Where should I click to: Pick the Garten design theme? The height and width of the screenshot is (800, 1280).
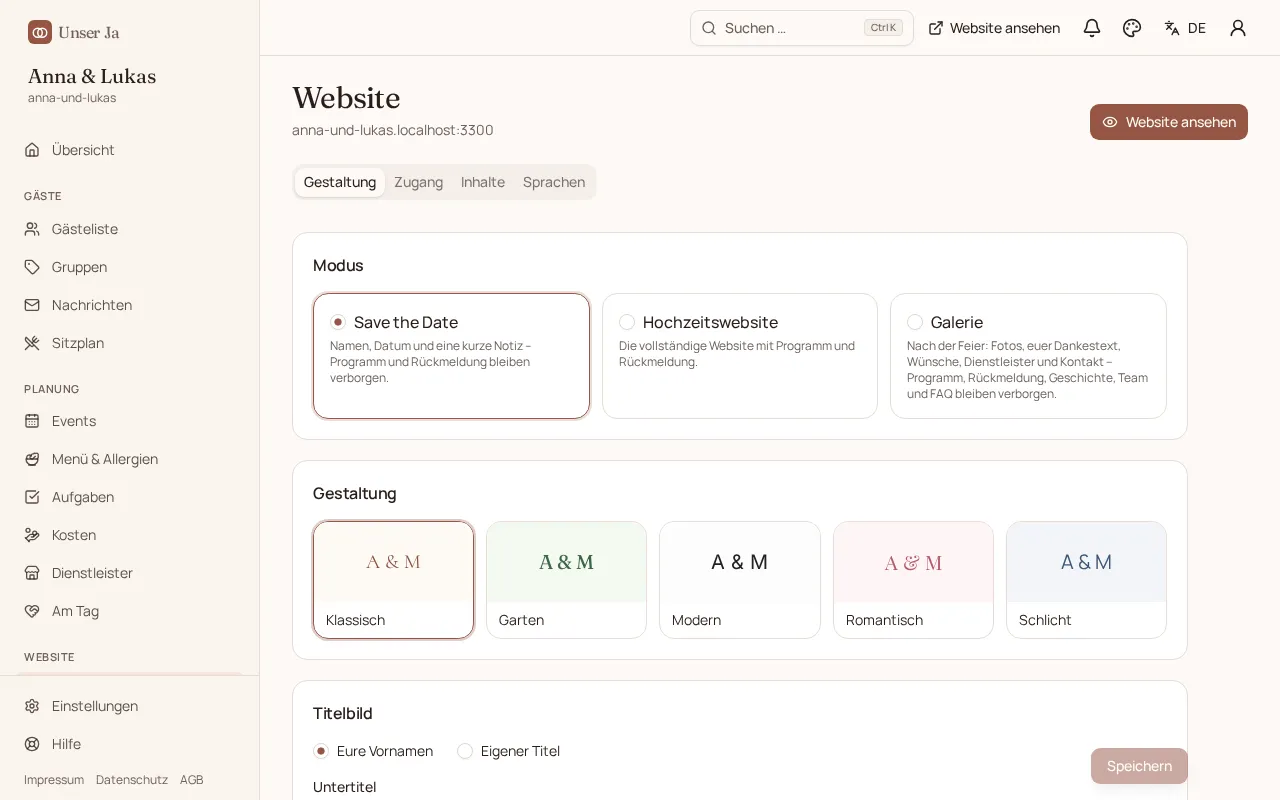point(566,580)
